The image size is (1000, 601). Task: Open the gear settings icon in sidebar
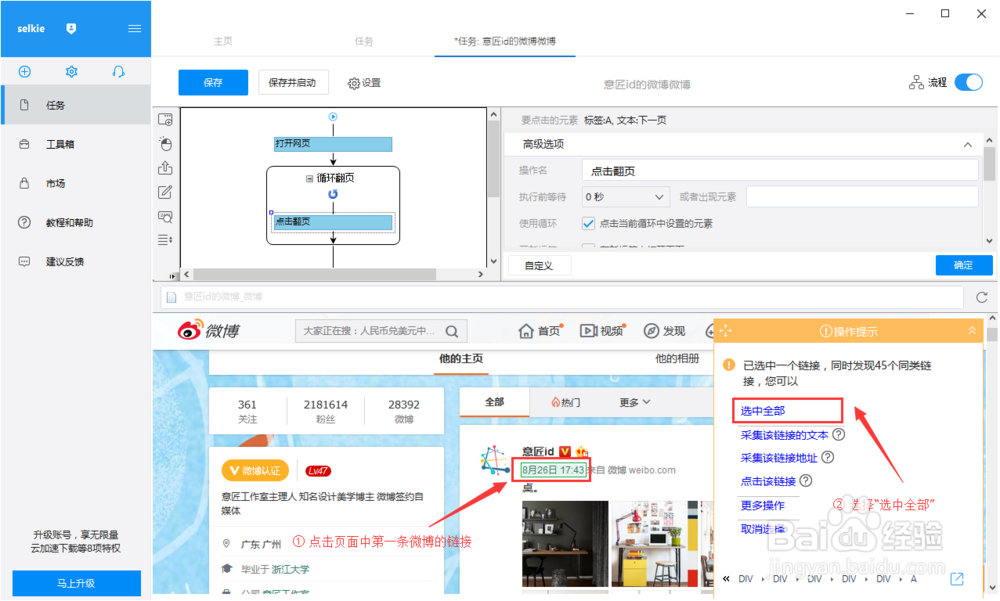[x=71, y=71]
